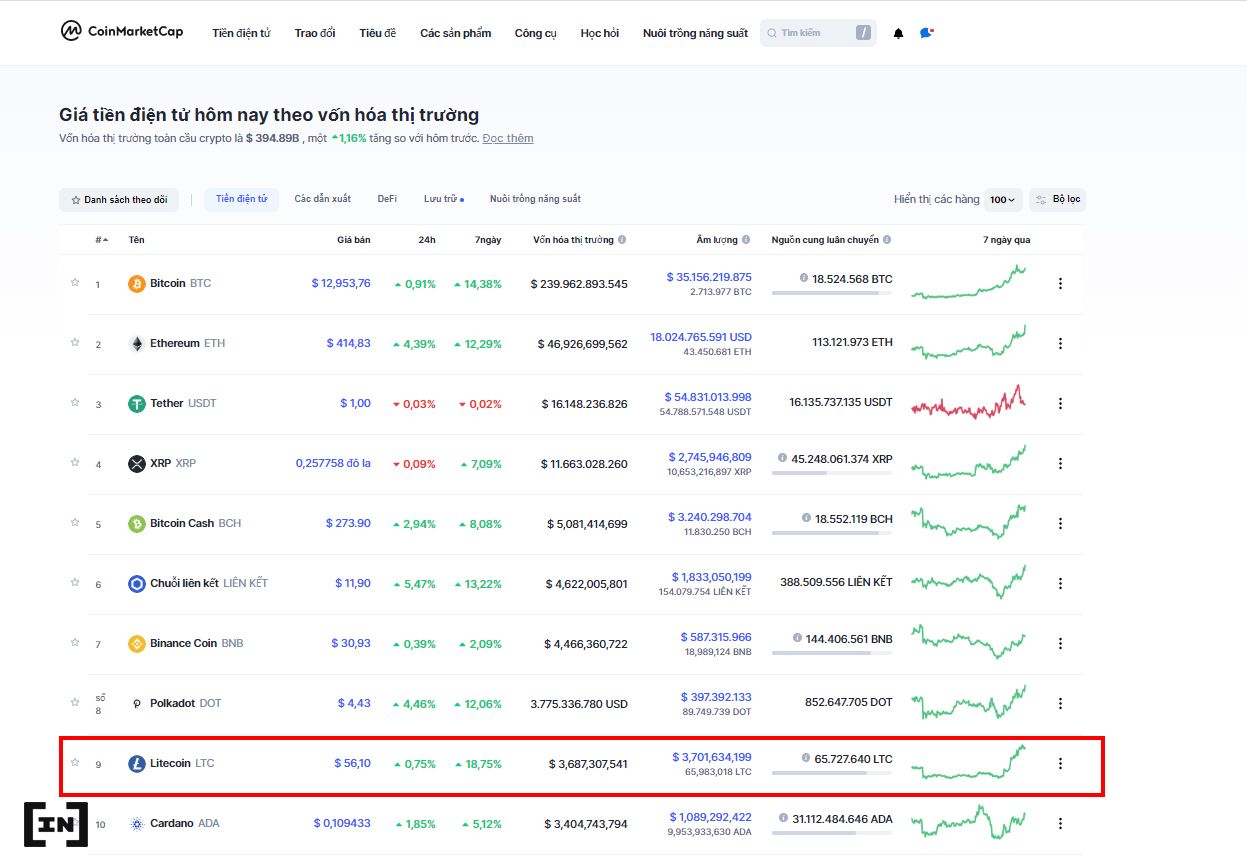Open the notifications bell icon
This screenshot has width=1247, height=859.
898,33
